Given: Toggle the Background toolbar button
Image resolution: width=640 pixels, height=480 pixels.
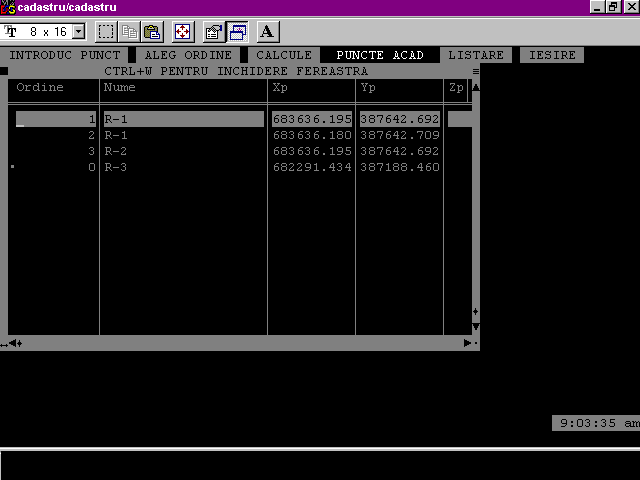Looking at the screenshot, I should click(x=237, y=32).
